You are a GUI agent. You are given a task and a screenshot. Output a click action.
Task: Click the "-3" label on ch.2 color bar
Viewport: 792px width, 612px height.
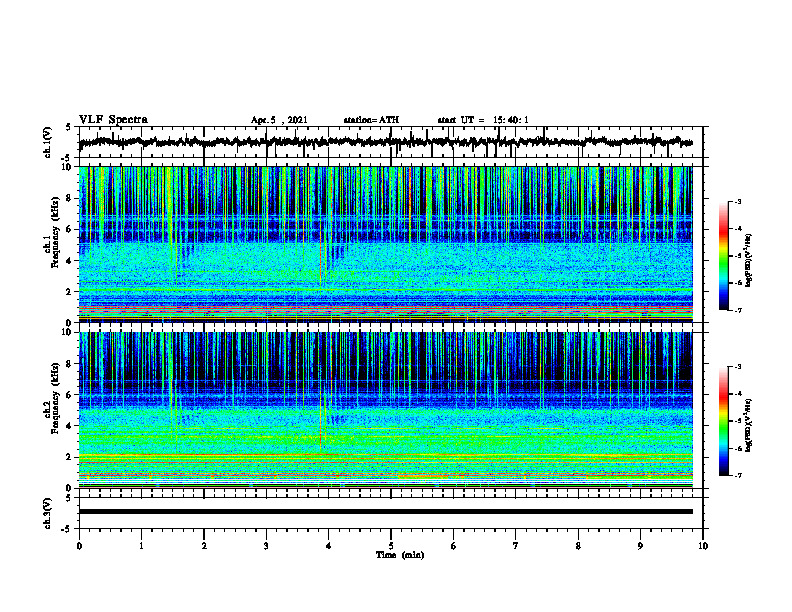point(737,367)
